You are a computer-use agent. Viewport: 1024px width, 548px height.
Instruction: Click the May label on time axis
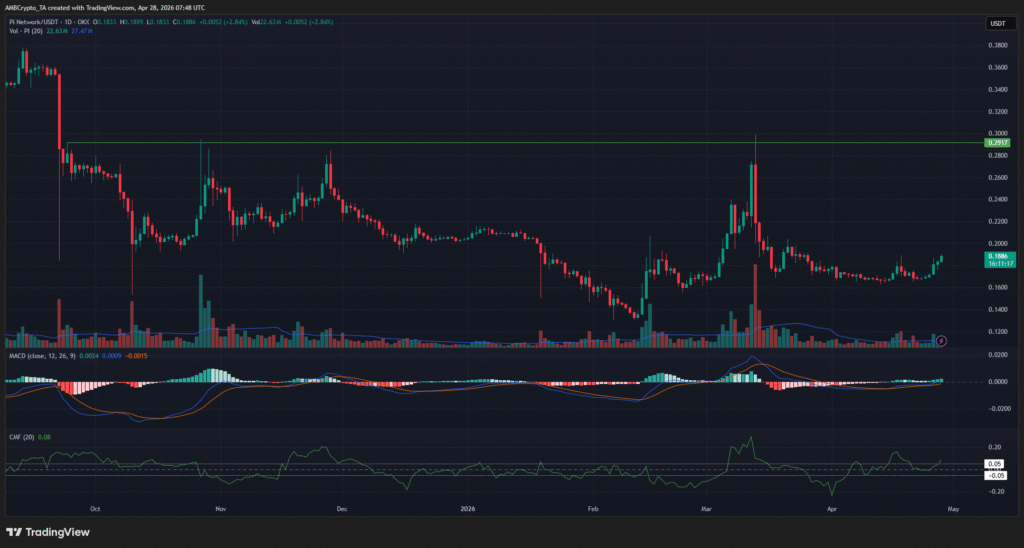[953, 508]
